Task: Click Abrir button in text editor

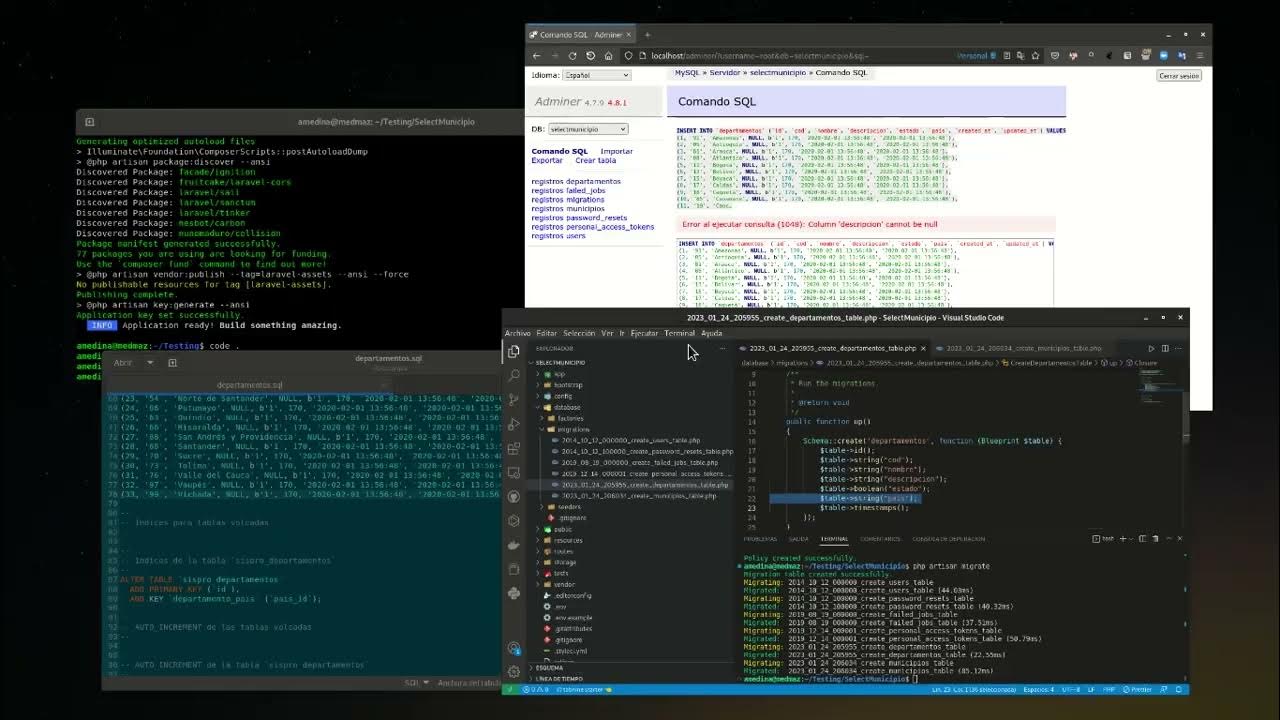Action: point(123,362)
